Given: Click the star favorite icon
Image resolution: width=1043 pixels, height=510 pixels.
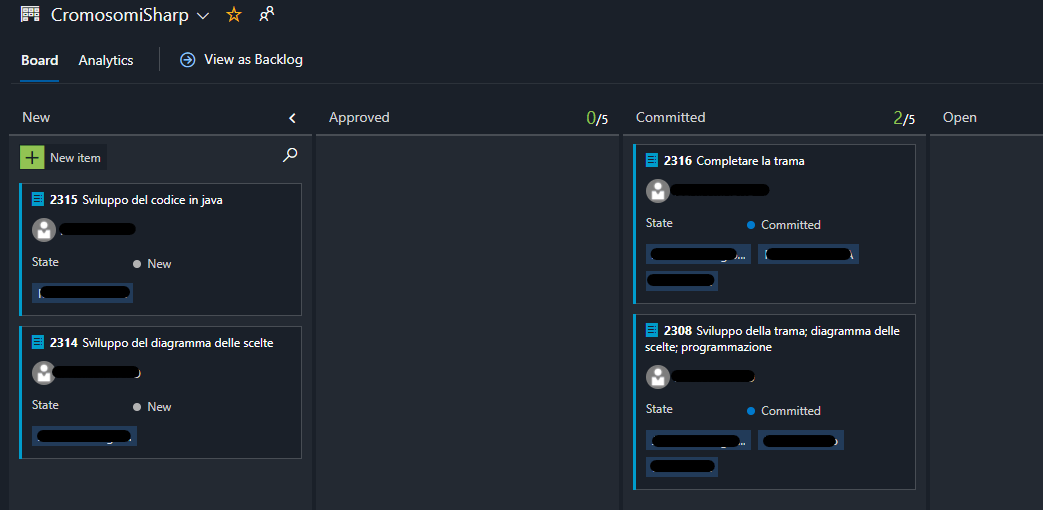Looking at the screenshot, I should 233,15.
